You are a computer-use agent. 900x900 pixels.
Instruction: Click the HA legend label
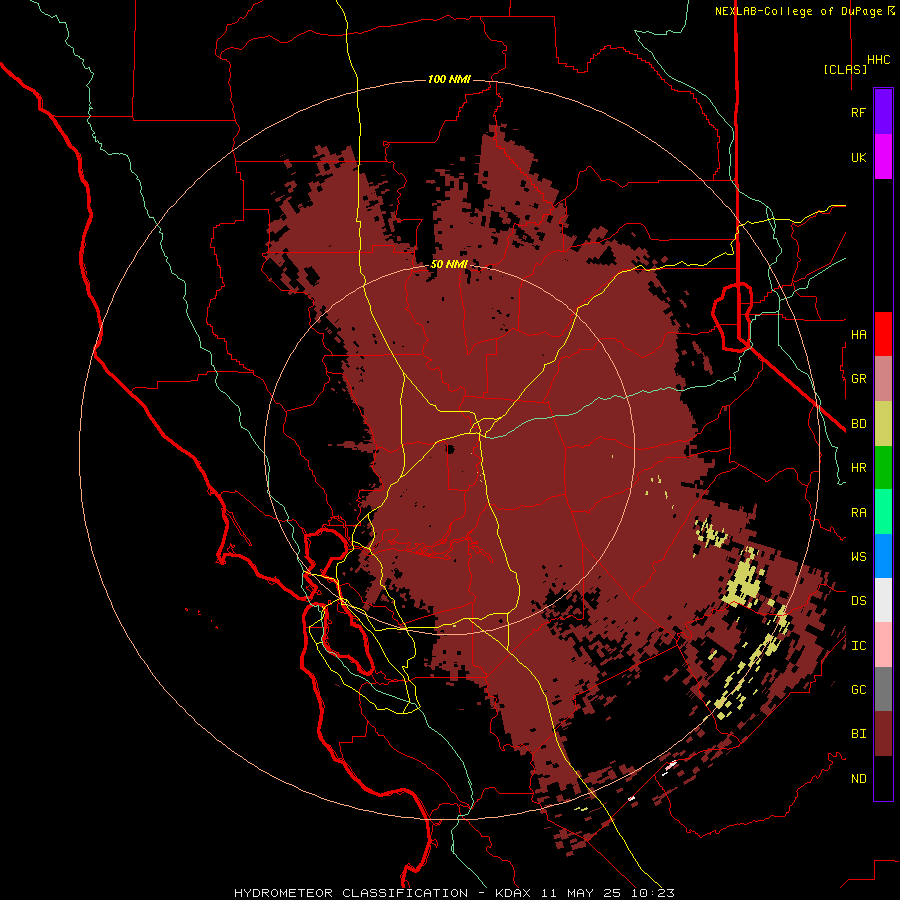pos(859,335)
